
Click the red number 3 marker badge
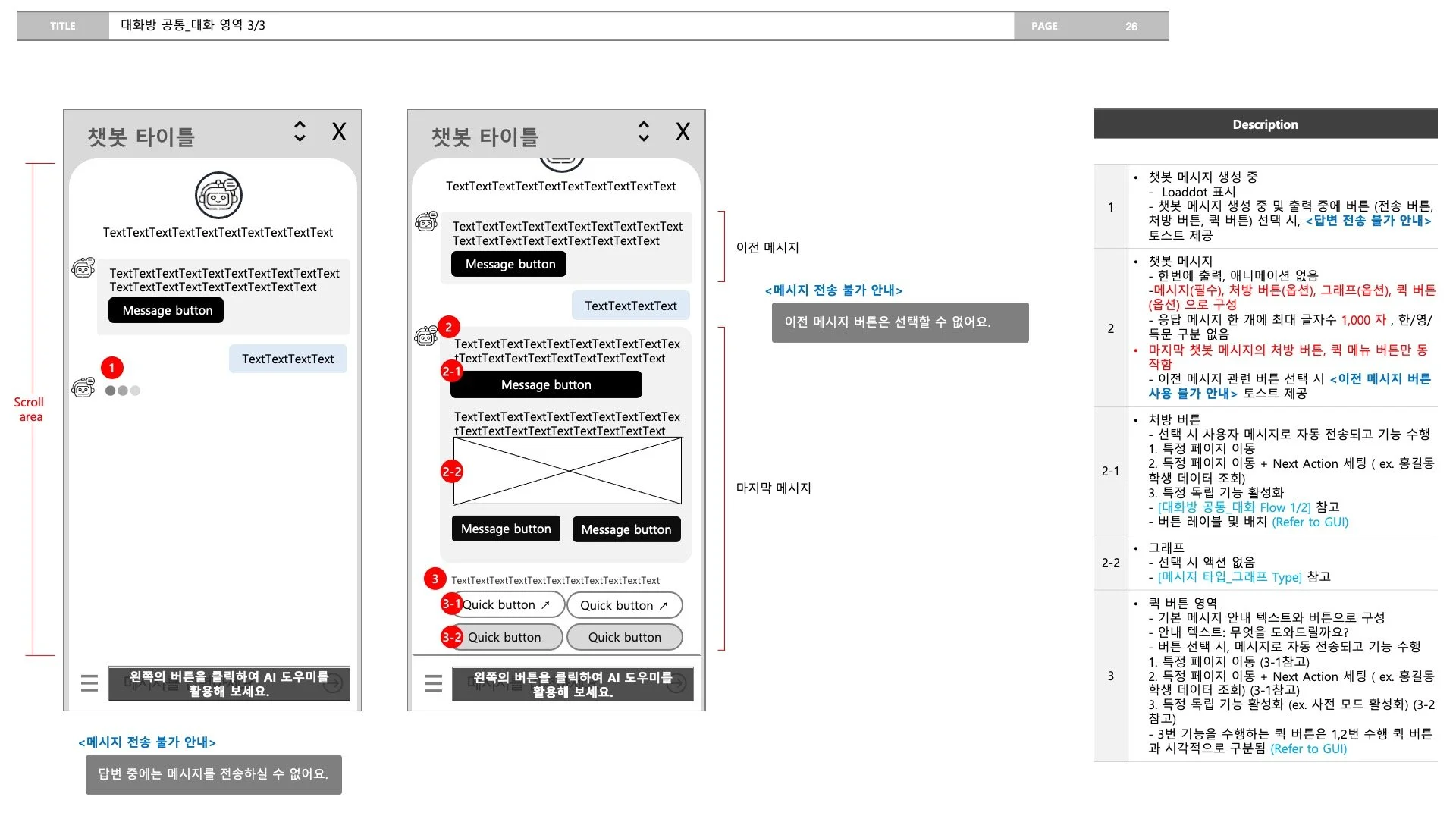click(x=435, y=579)
